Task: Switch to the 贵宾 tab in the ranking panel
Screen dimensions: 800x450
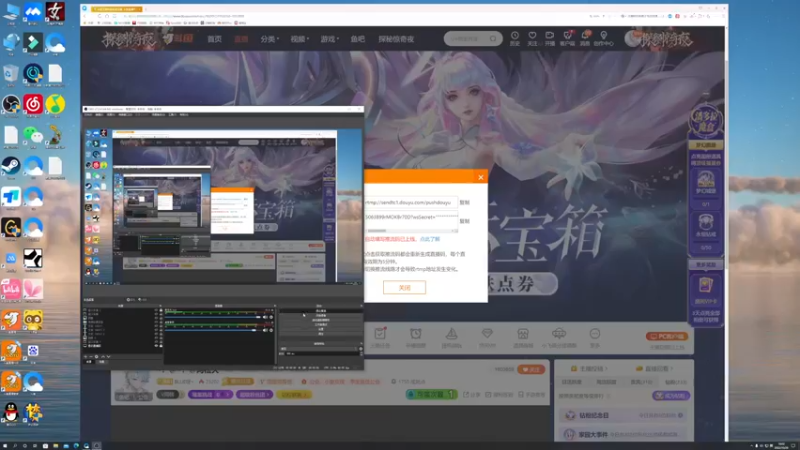Action: [x=641, y=382]
